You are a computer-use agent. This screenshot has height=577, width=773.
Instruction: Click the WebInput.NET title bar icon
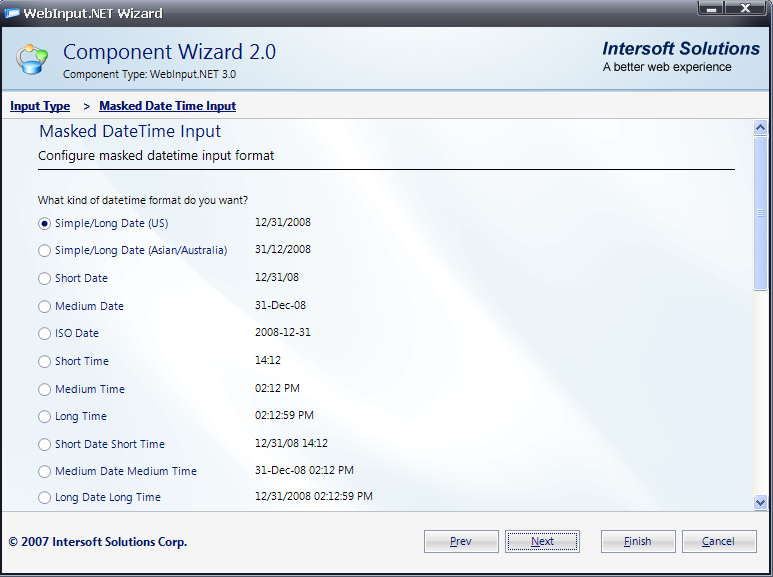[12, 13]
